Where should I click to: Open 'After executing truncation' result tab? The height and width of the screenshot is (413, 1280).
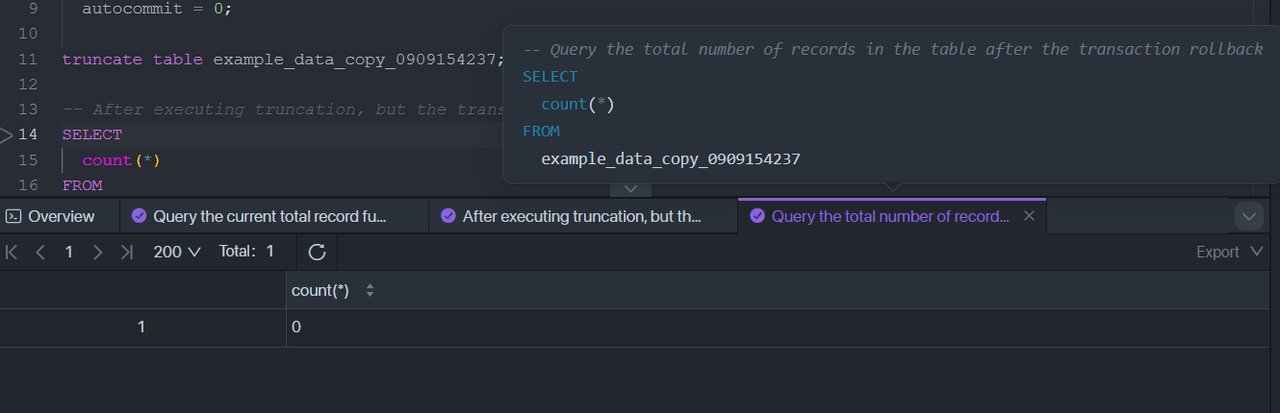coord(569,216)
